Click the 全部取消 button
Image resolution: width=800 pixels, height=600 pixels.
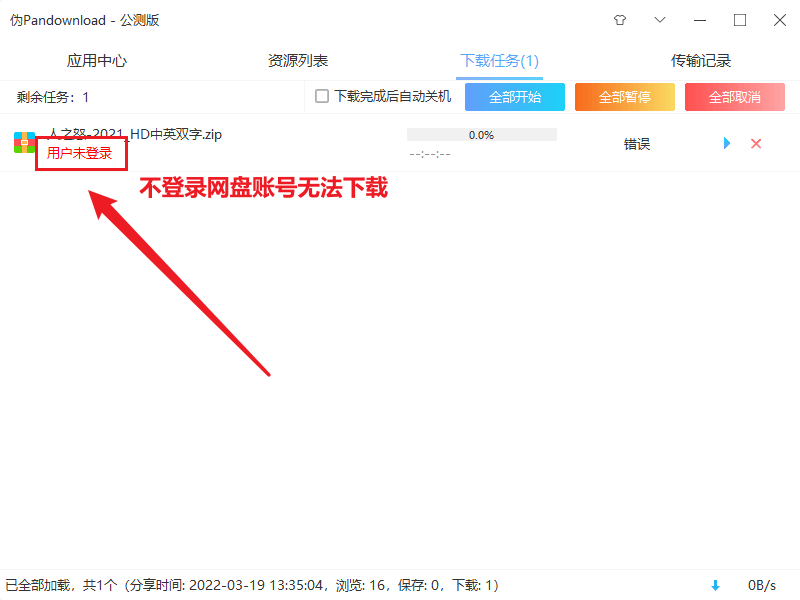click(x=735, y=97)
